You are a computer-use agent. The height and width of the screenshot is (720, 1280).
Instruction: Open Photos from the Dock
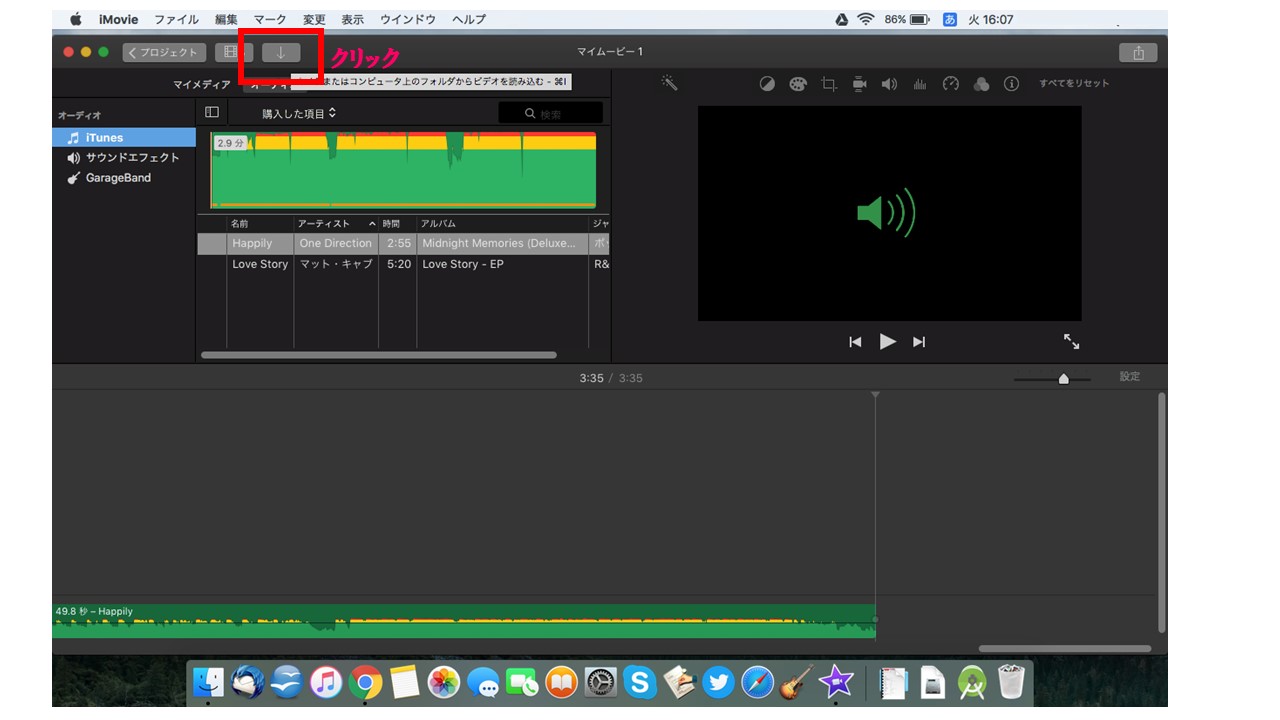pyautogui.click(x=444, y=682)
